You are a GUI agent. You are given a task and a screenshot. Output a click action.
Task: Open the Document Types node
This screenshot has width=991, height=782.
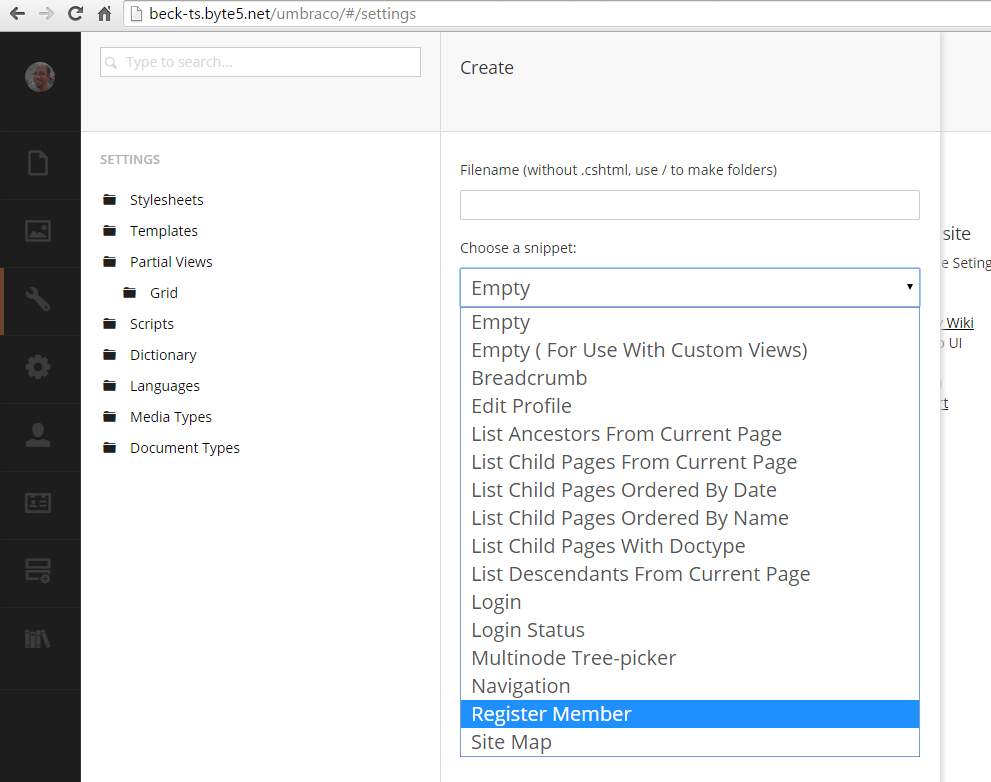point(184,448)
